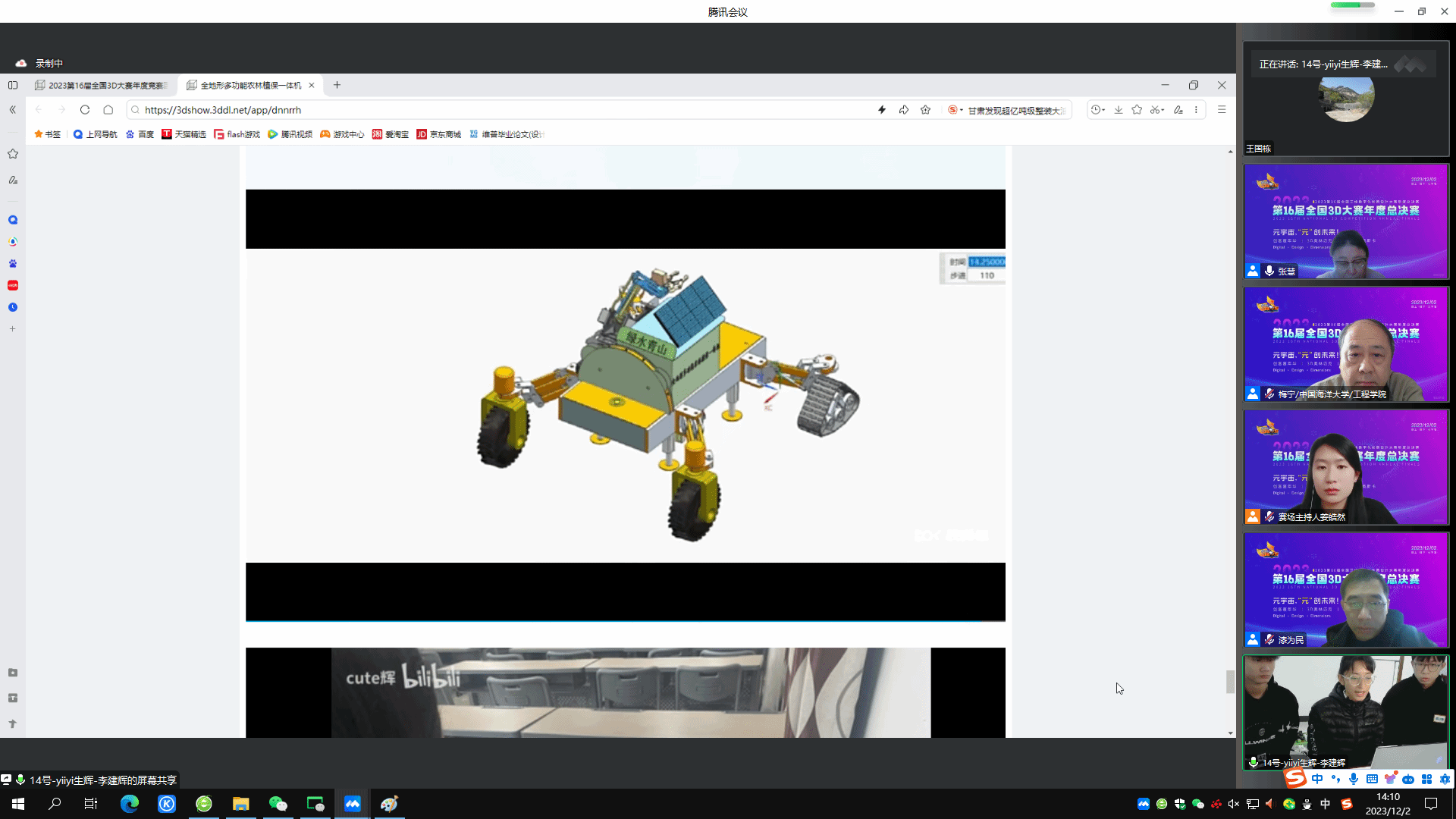Toggle the browser sidebar panel icon

pyautogui.click(x=13, y=85)
